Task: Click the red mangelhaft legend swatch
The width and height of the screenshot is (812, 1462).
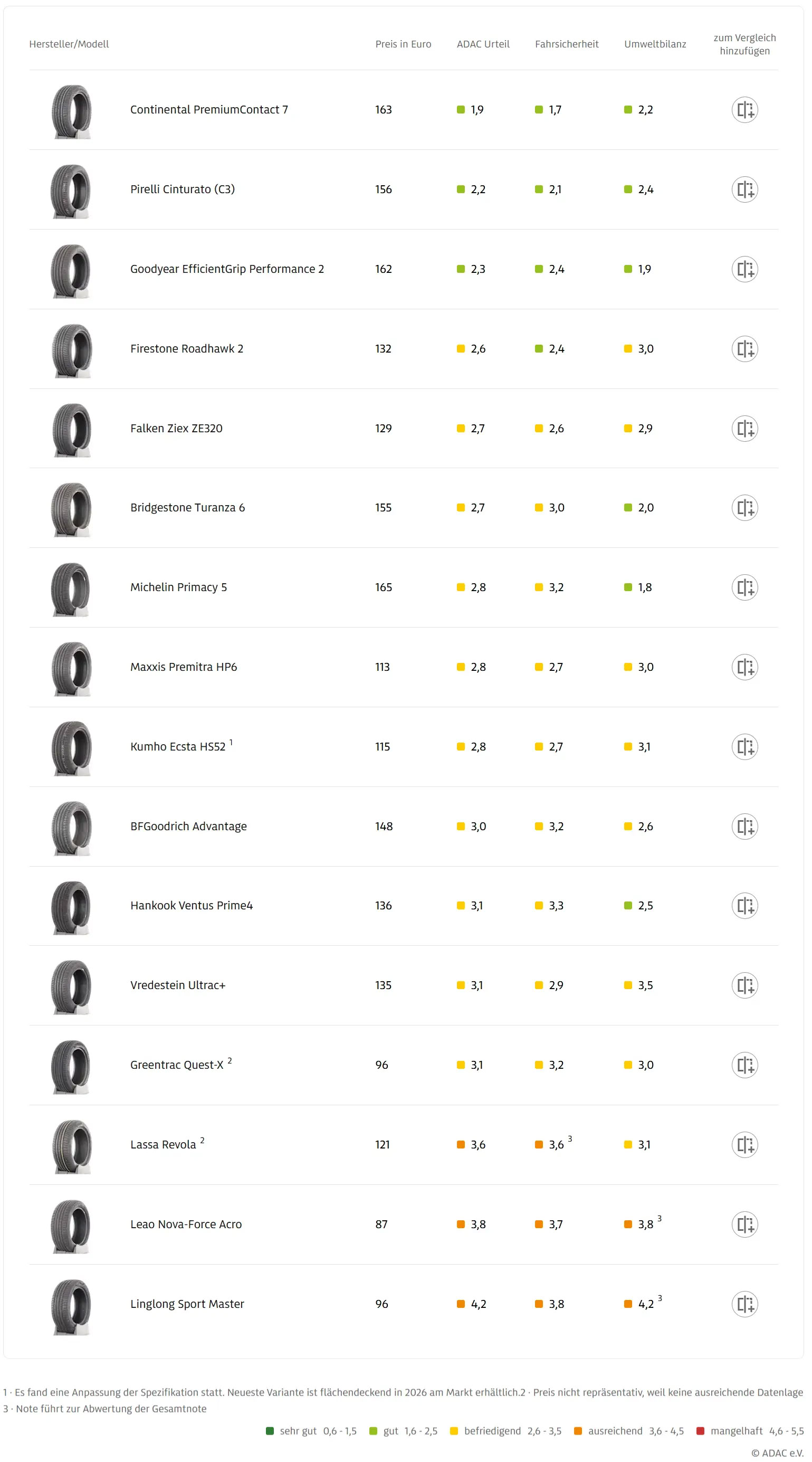Action: [700, 1431]
